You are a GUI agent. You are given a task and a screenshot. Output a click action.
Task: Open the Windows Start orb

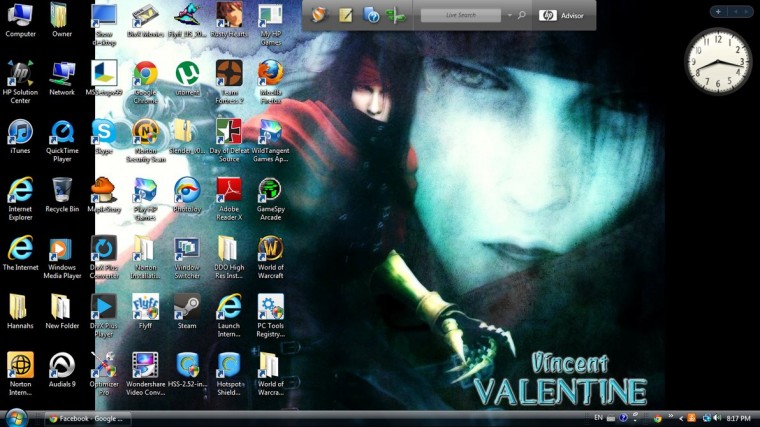(16, 418)
